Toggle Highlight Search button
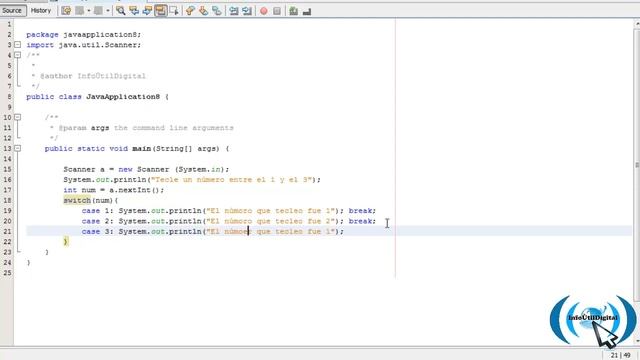 pyautogui.click(x=161, y=11)
